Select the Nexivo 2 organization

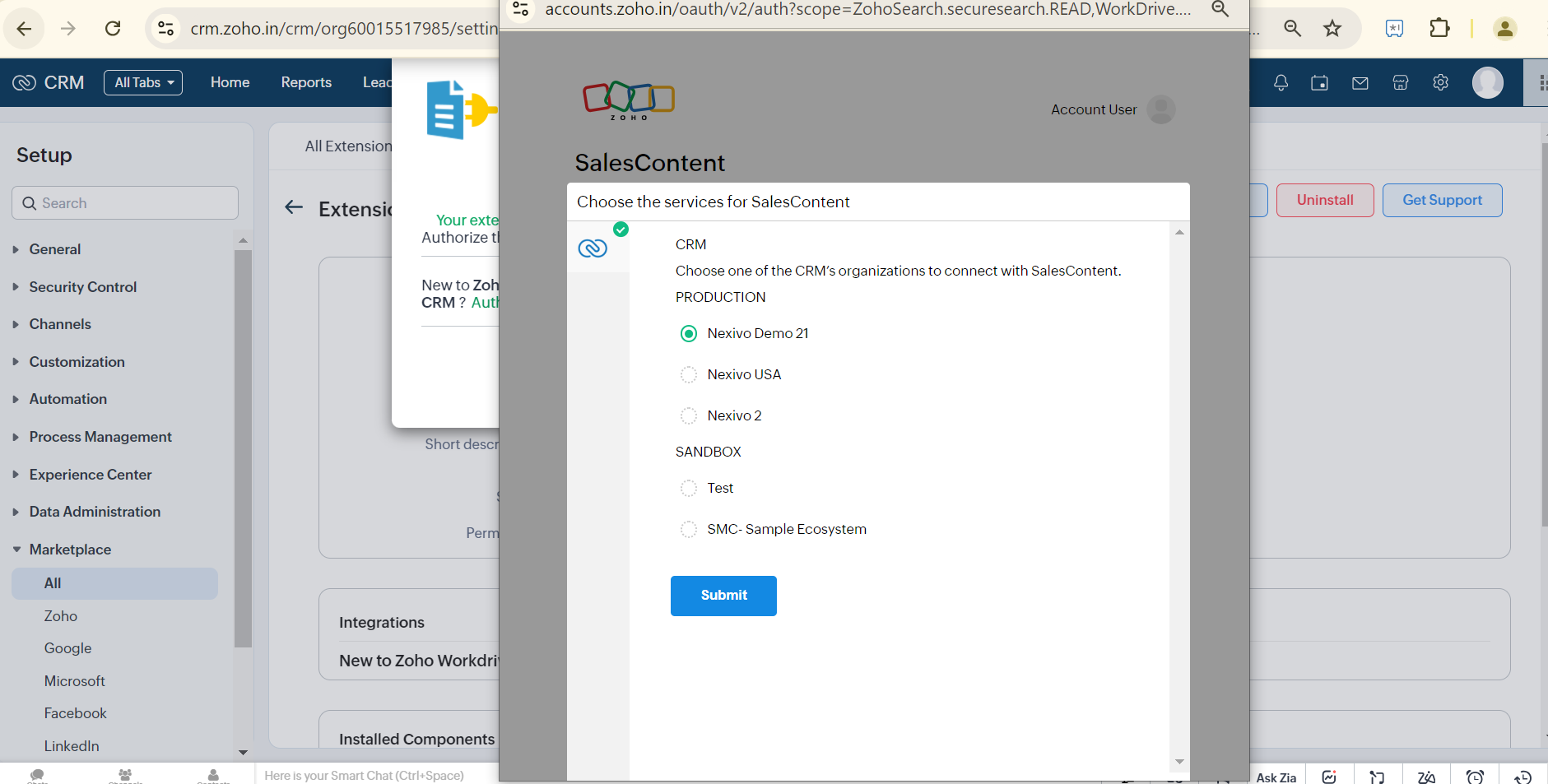tap(689, 415)
